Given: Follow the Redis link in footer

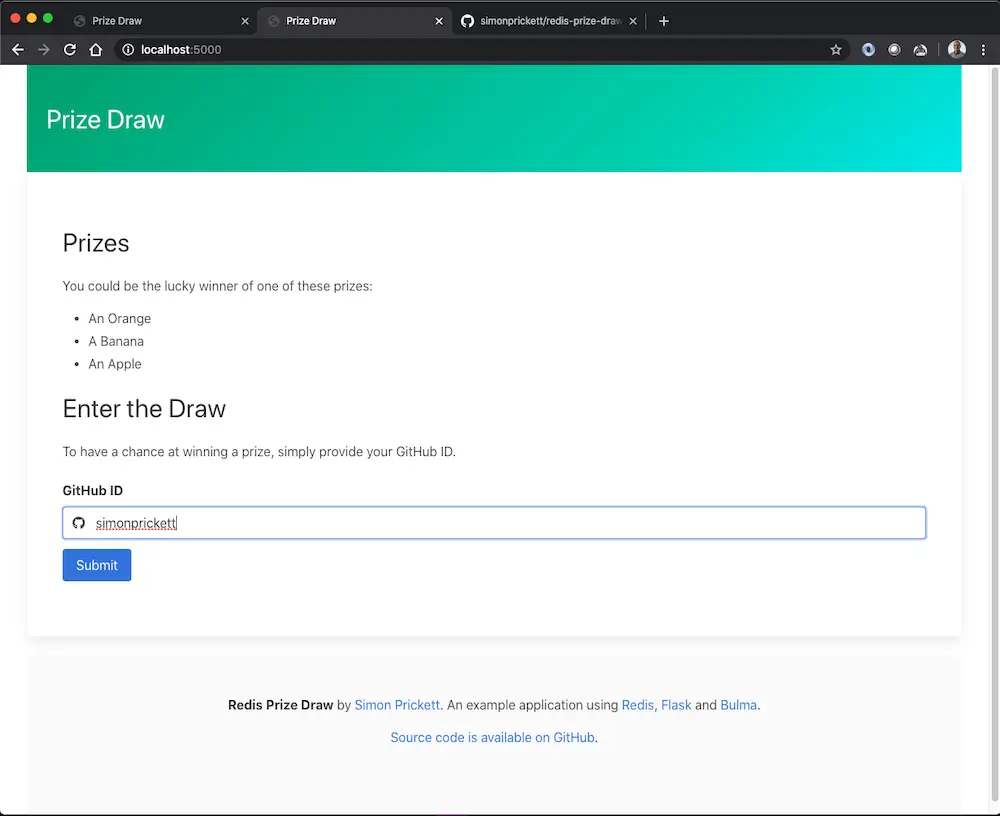Looking at the screenshot, I should (637, 705).
